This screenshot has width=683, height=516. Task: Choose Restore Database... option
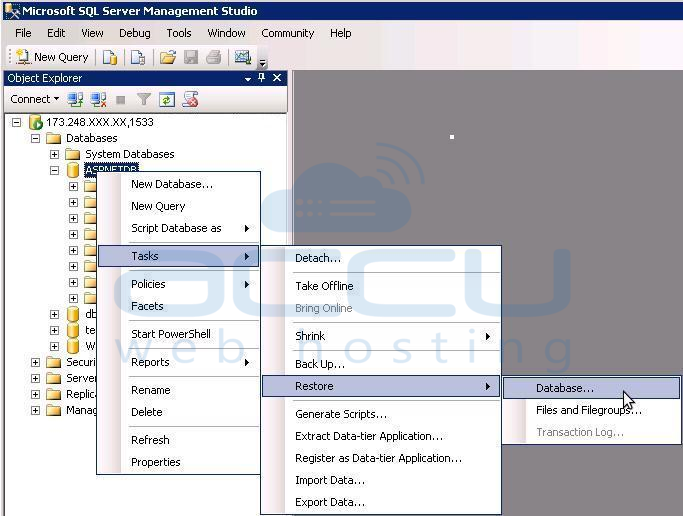point(592,388)
